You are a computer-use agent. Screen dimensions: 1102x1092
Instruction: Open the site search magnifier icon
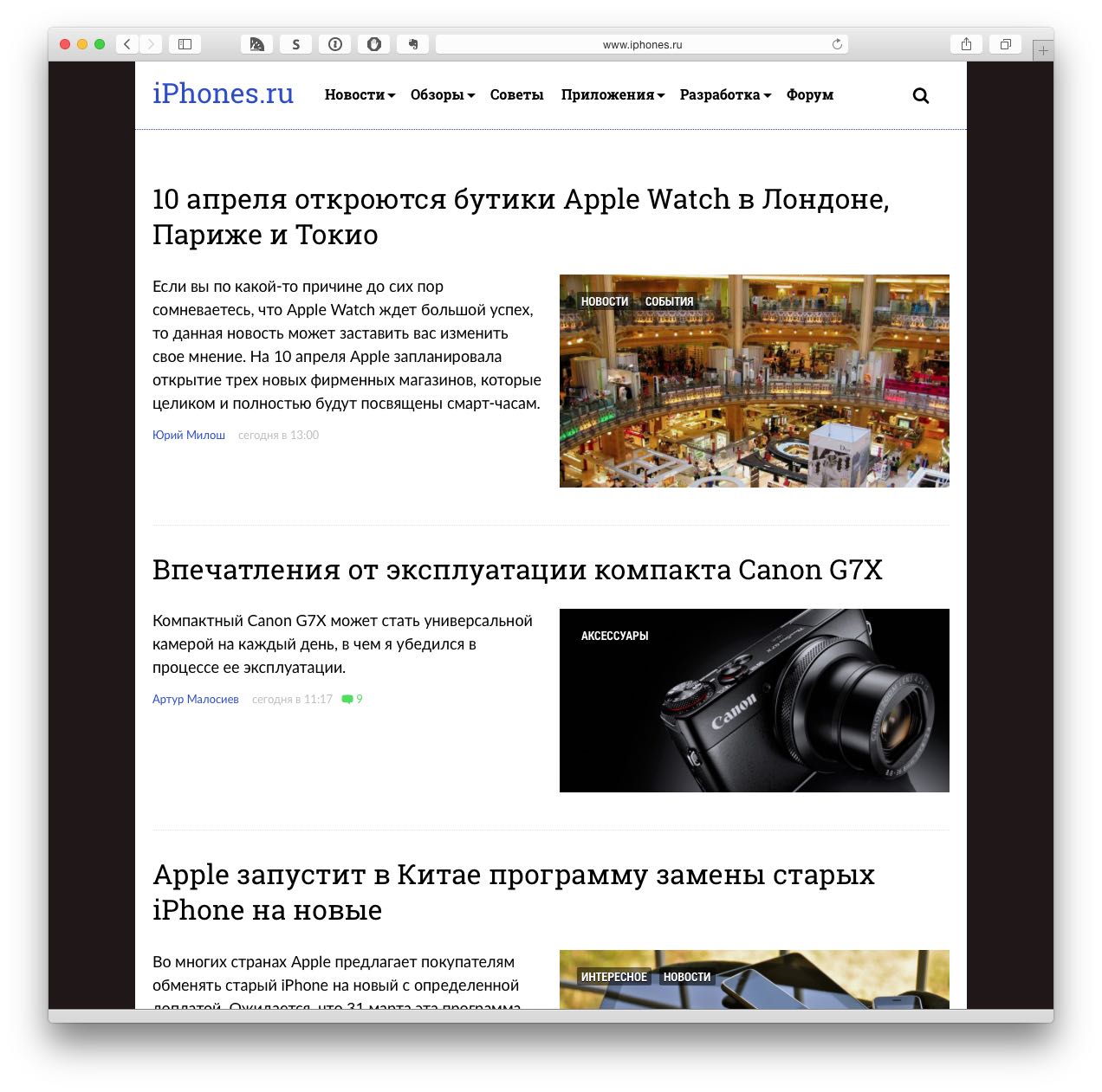point(921,96)
